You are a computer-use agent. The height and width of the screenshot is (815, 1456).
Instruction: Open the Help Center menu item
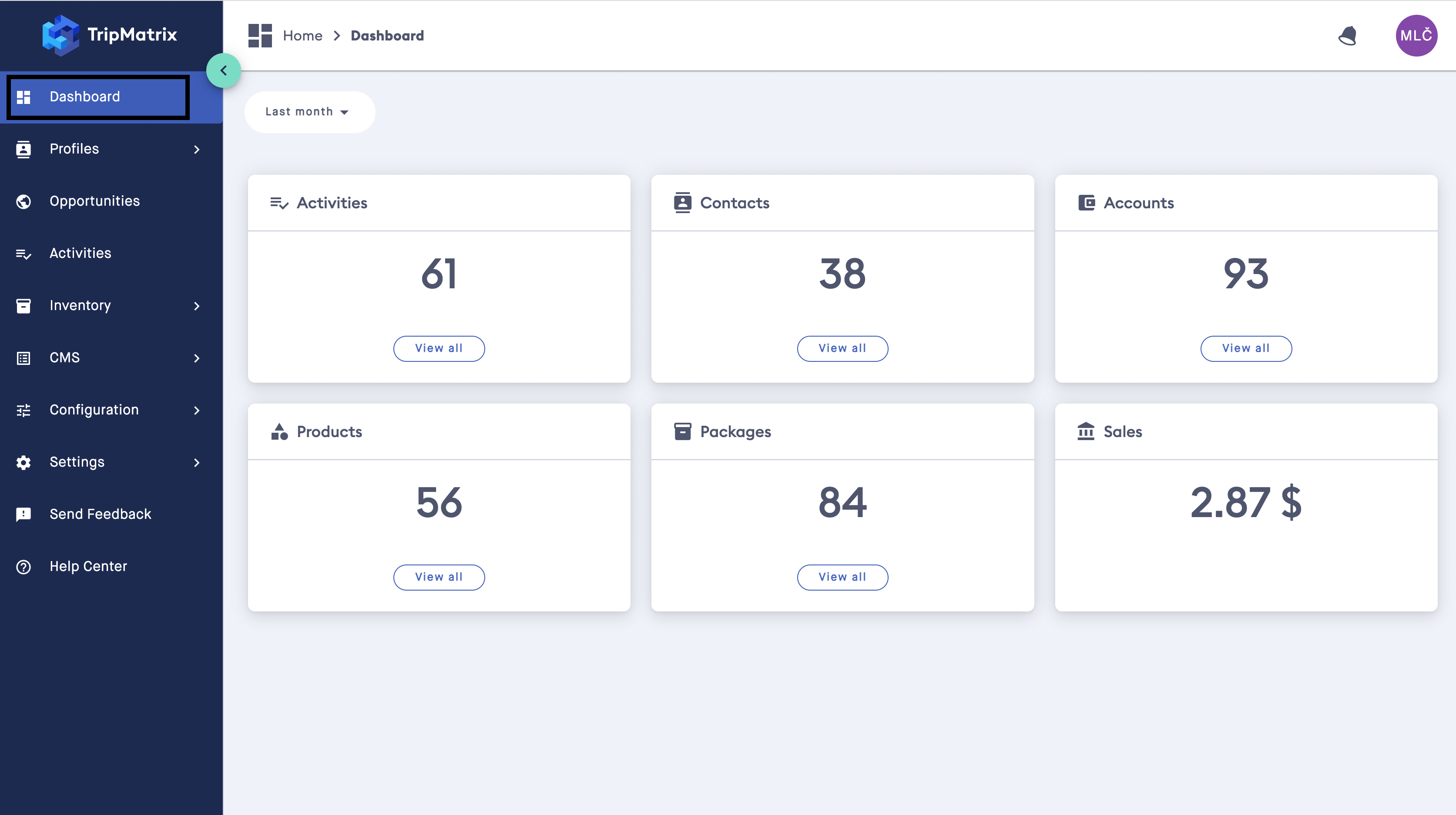(x=88, y=566)
